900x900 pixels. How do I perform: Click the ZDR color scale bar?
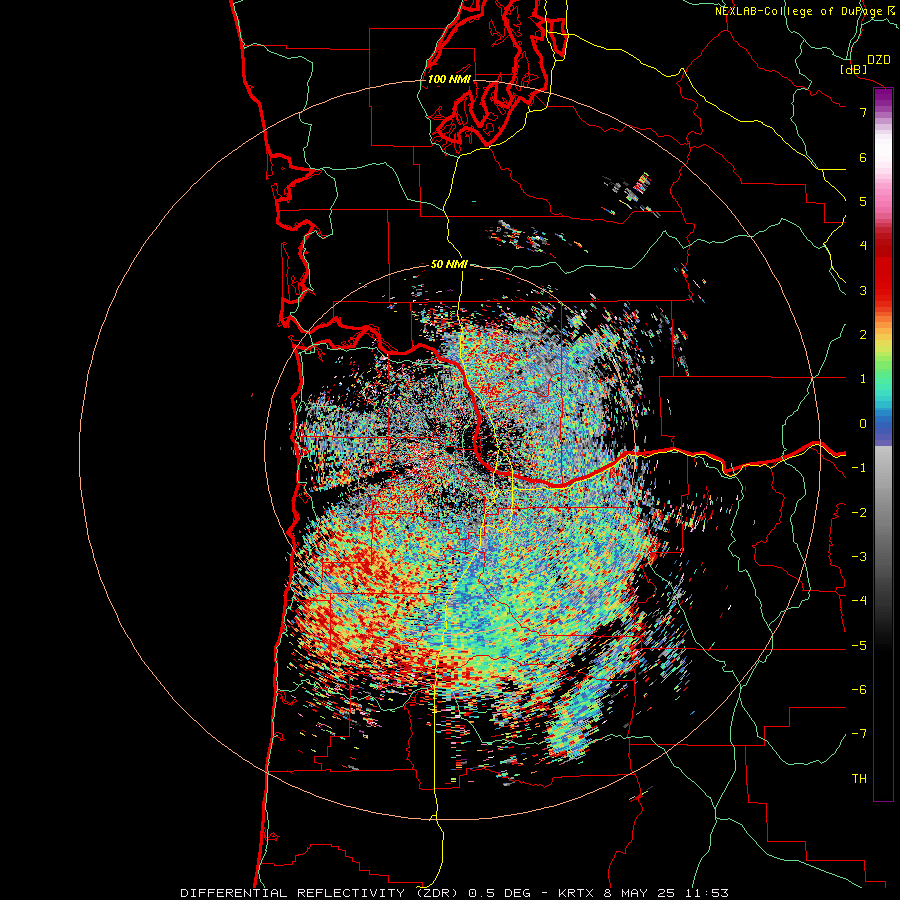coord(883,445)
